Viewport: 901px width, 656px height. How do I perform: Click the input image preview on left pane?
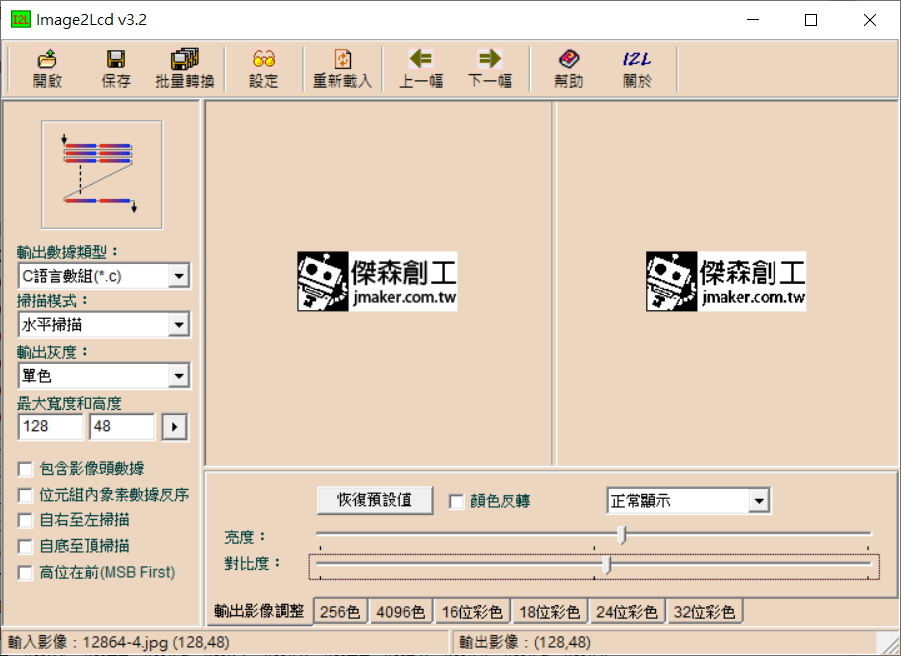coord(377,281)
